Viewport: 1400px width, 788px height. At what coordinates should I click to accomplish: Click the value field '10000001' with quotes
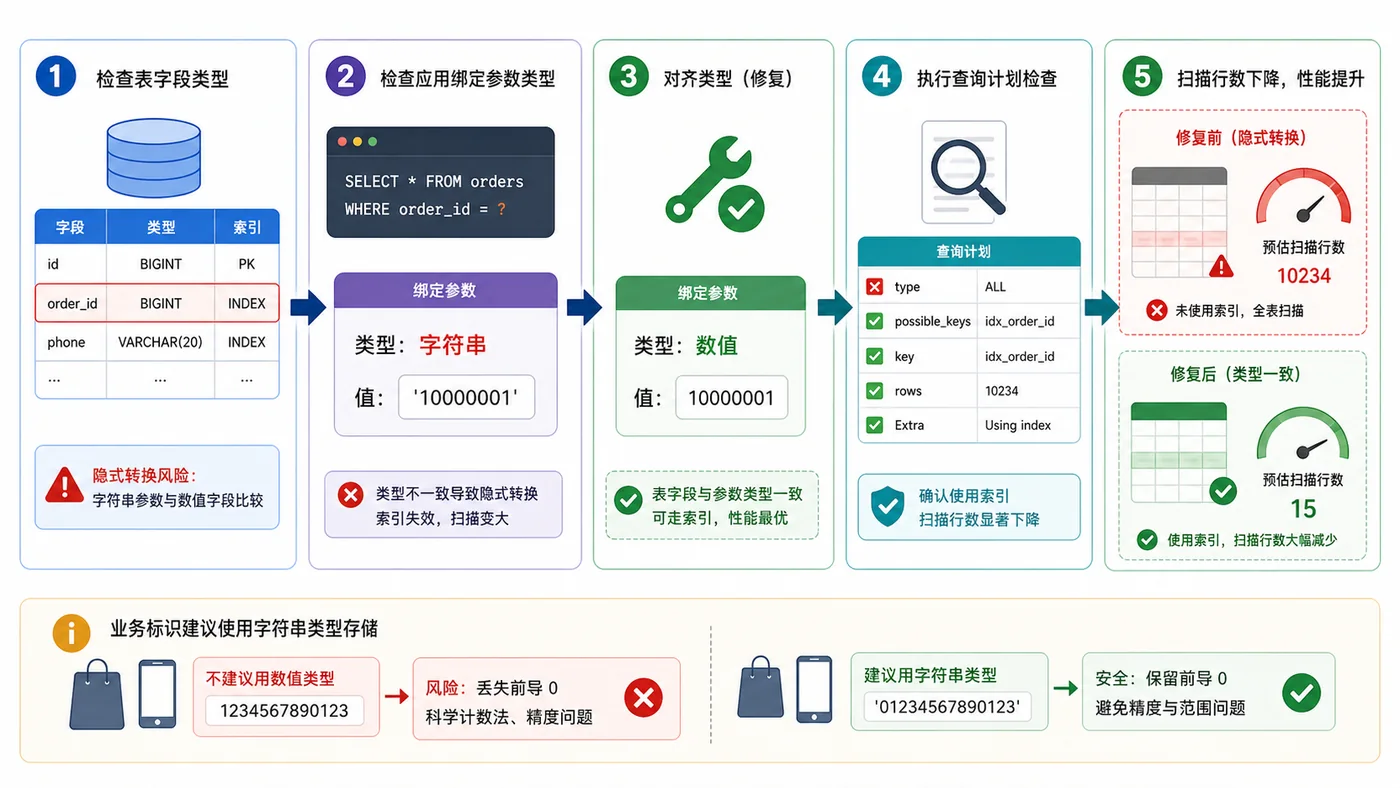point(466,398)
